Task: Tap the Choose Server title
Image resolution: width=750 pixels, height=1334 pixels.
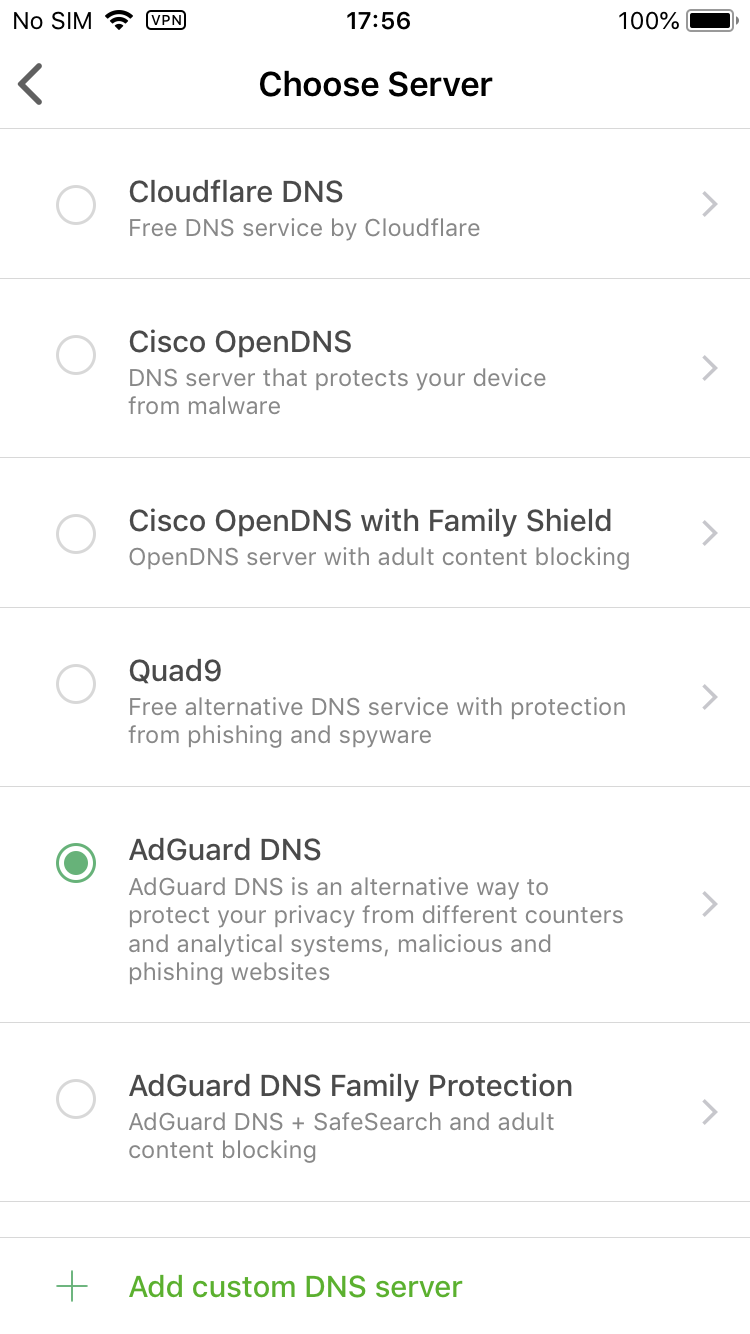Action: (x=375, y=84)
